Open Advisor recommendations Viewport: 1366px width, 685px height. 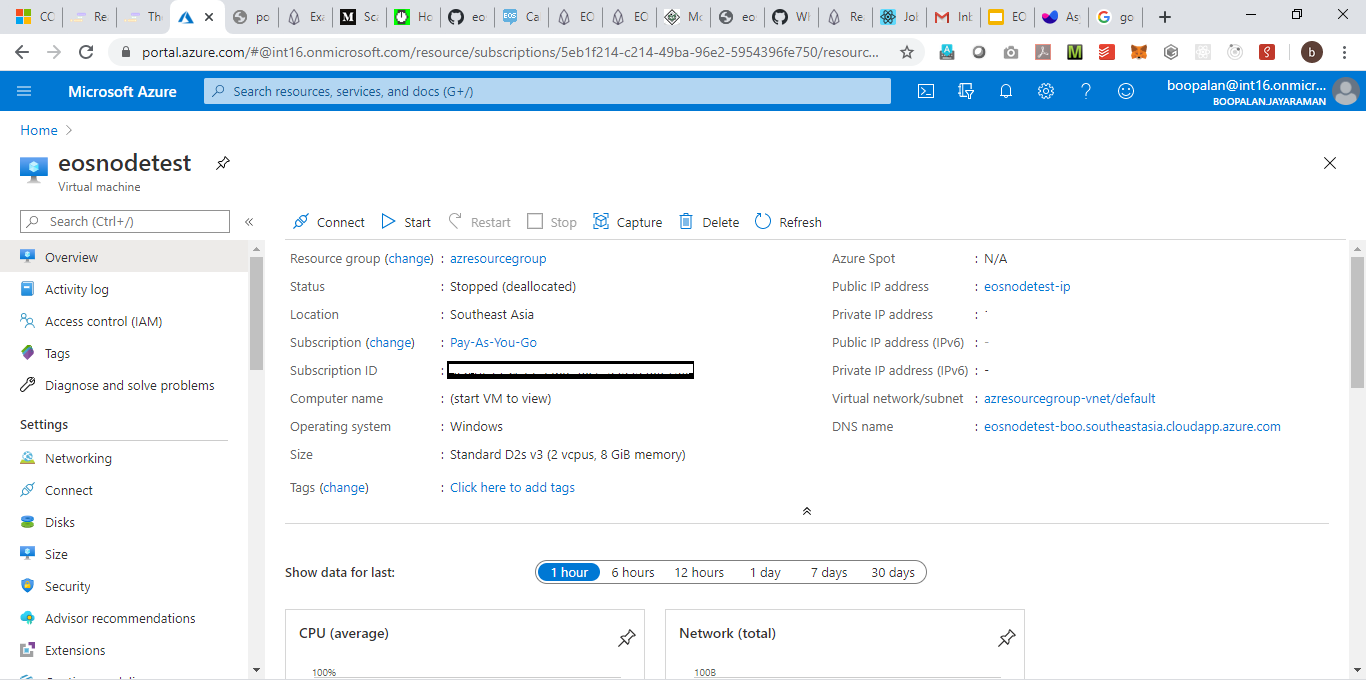tap(124, 618)
